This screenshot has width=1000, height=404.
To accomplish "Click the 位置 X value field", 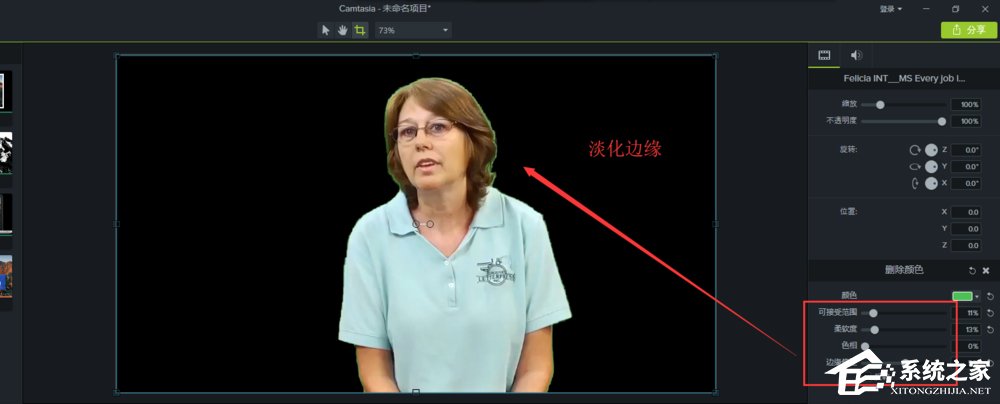I will coord(966,212).
